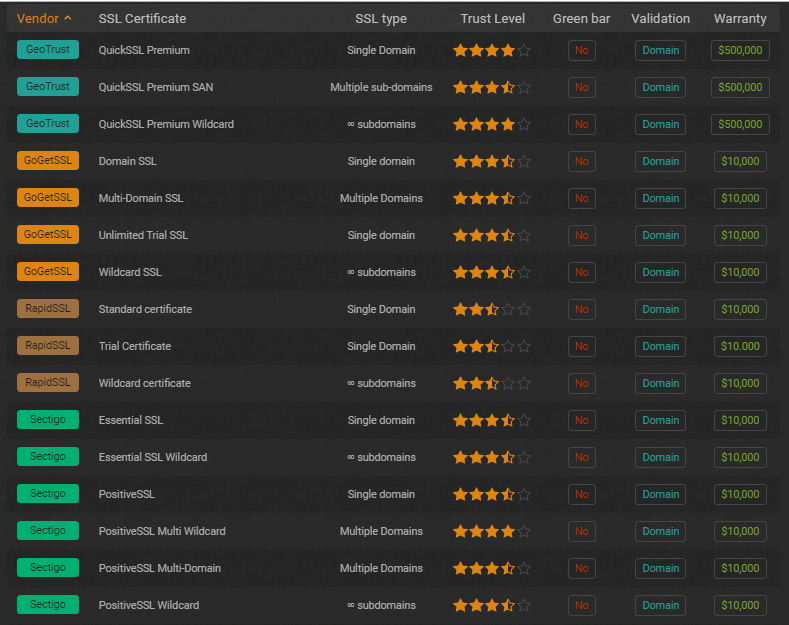Open Unlimited Trial SSL certificate
Viewport: 789px width, 625px height.
(143, 235)
